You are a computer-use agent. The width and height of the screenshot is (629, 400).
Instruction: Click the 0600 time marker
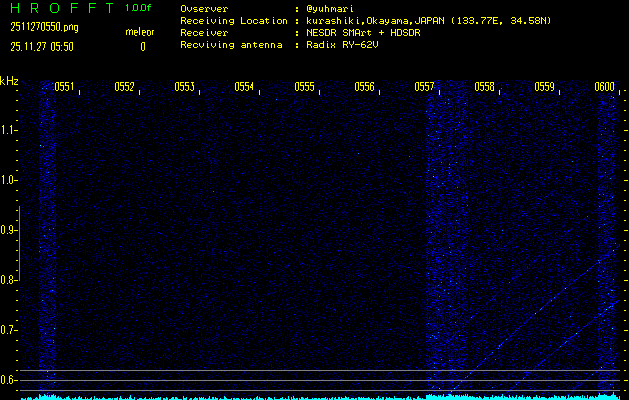point(605,87)
